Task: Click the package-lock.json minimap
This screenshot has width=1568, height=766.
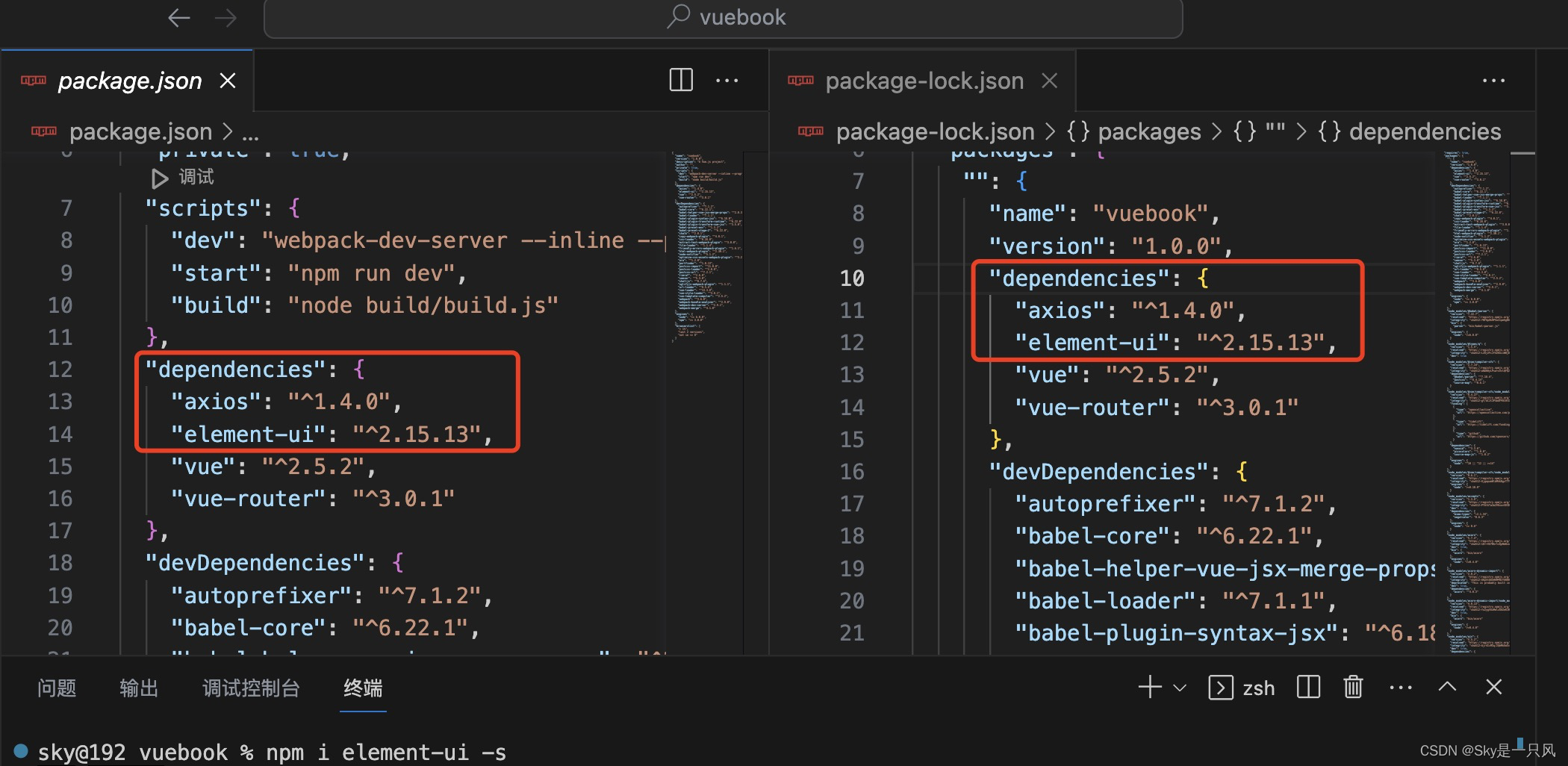Action: [x=1477, y=403]
